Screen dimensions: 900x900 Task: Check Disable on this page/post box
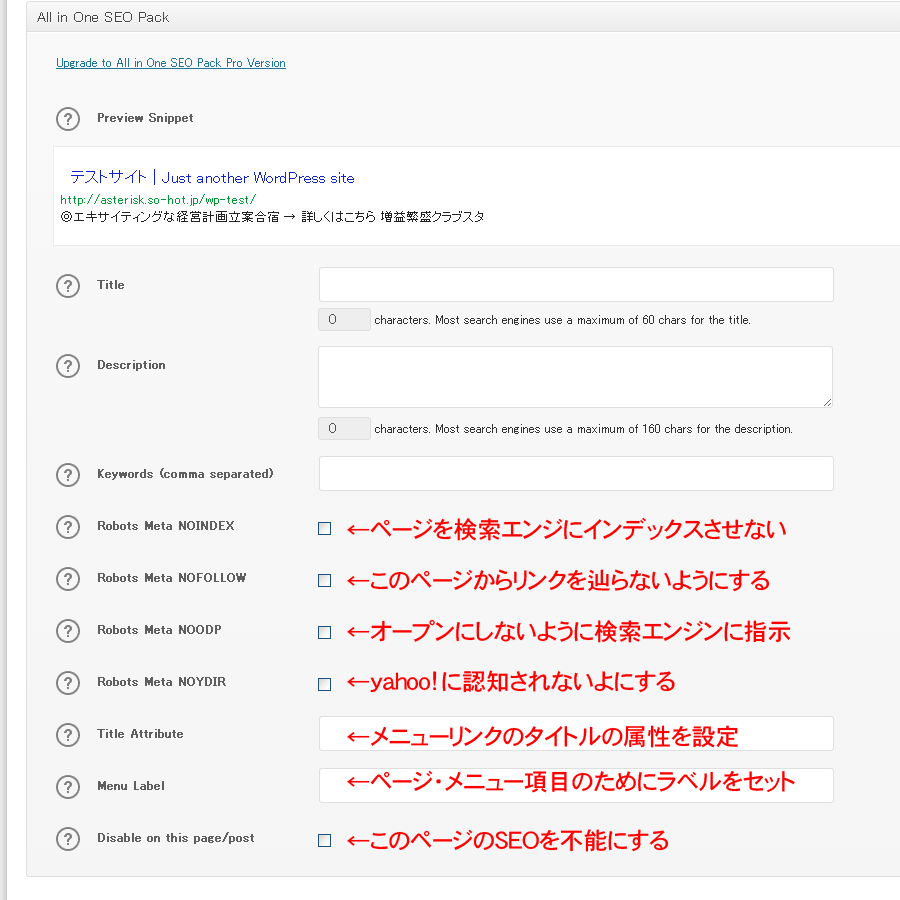coord(324,841)
